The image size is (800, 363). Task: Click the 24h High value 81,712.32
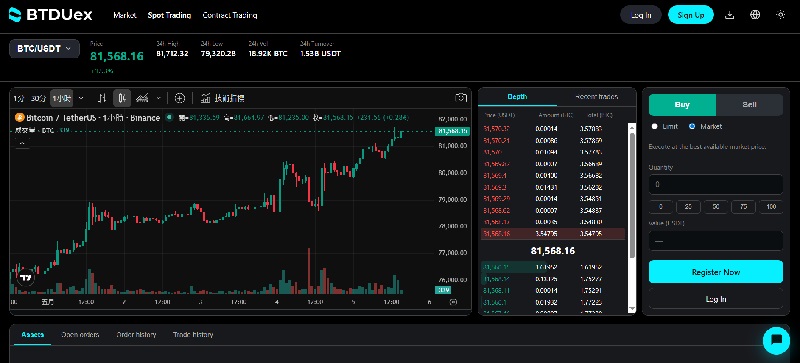pos(172,53)
